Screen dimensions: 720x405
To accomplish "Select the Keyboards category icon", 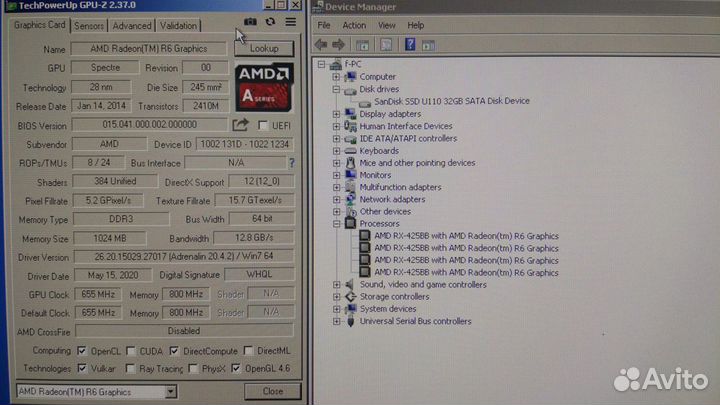I will tap(350, 151).
